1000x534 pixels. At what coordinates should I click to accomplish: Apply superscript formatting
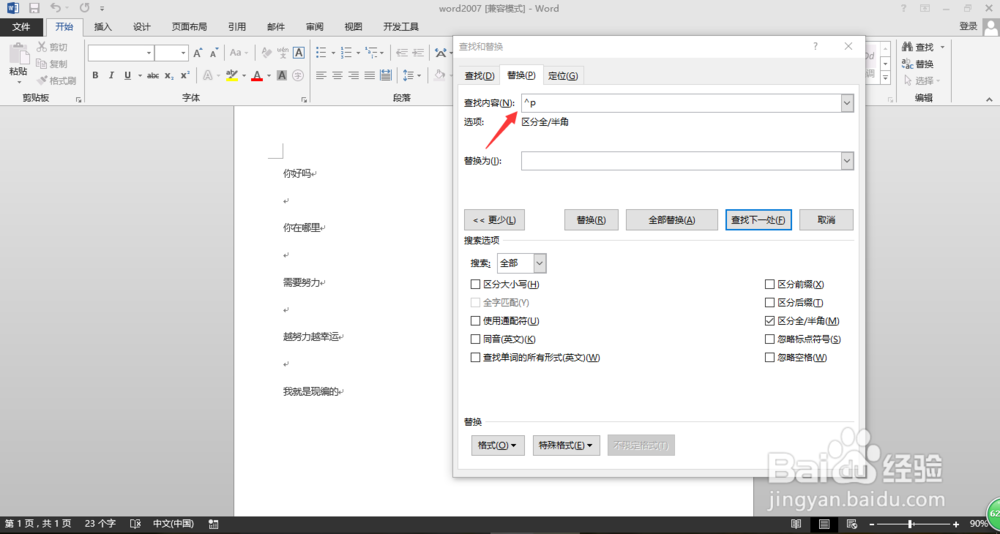pos(185,75)
